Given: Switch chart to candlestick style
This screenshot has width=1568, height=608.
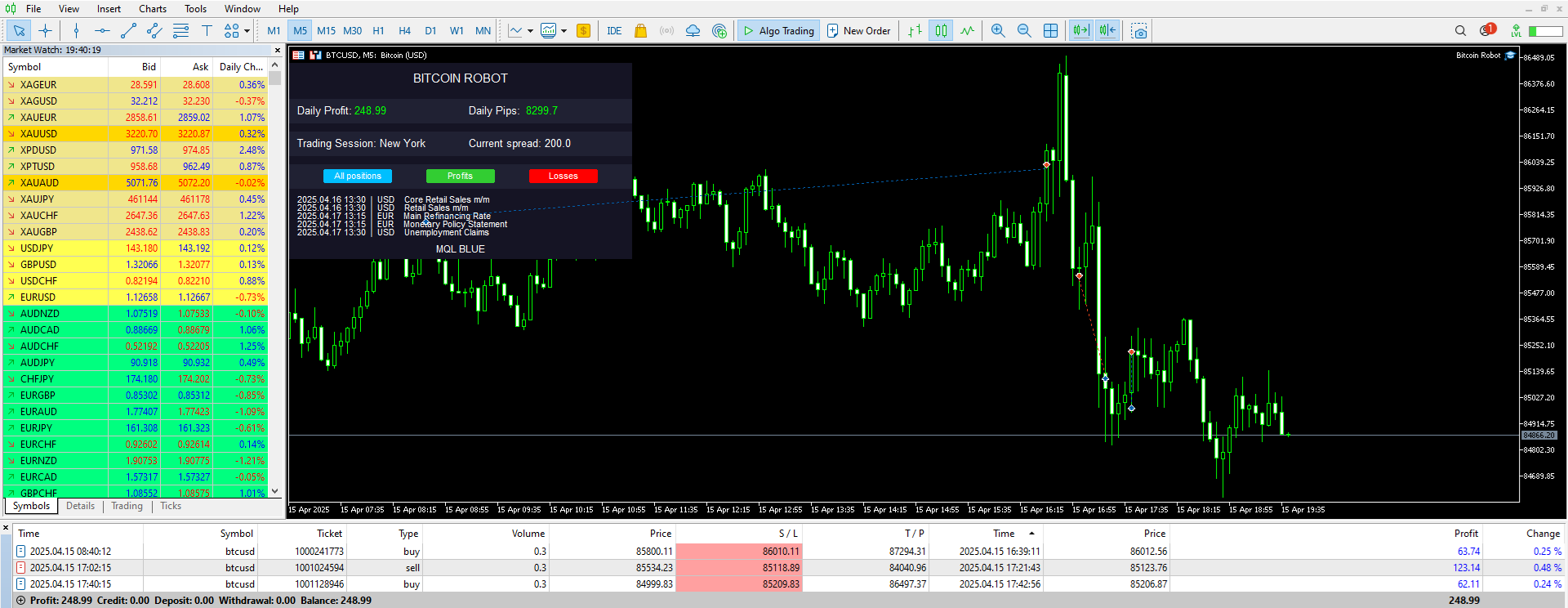Looking at the screenshot, I should coord(942,31).
